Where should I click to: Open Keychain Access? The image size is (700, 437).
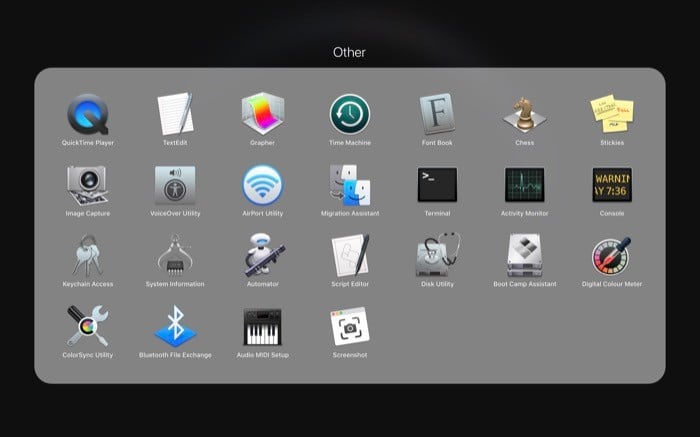click(x=88, y=255)
